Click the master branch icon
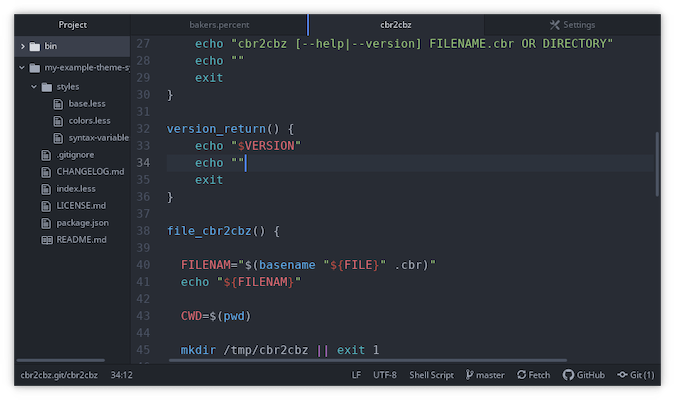The image size is (675, 400). coord(468,375)
